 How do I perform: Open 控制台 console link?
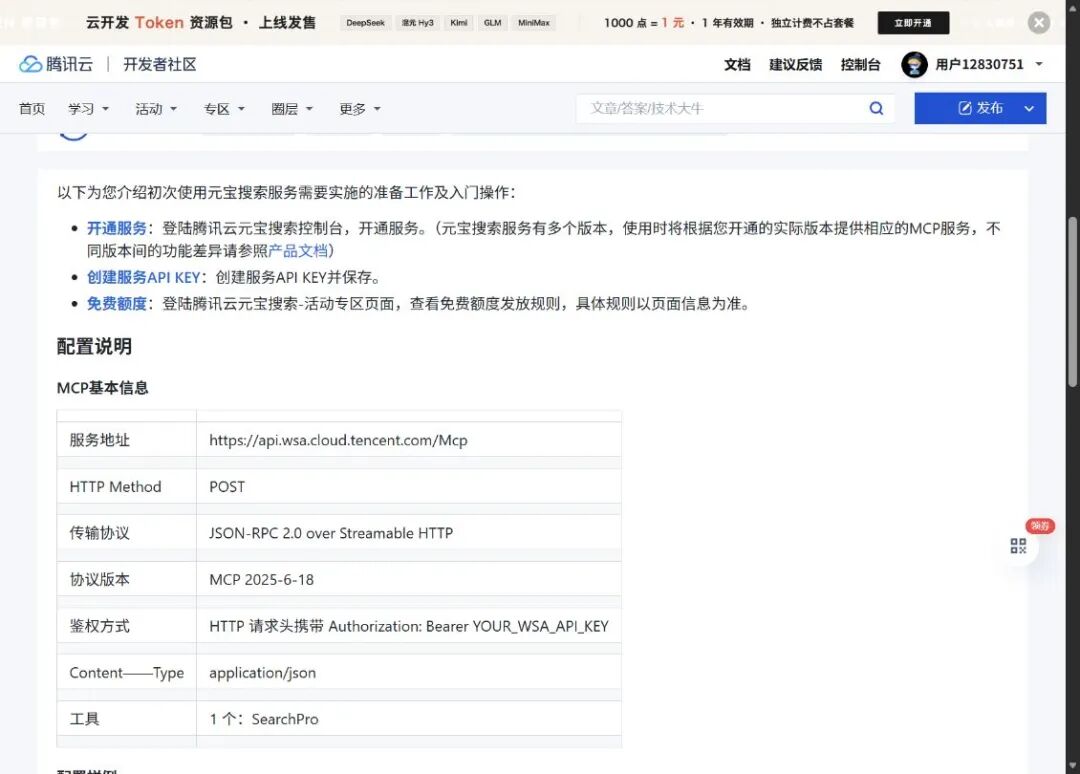(x=860, y=65)
